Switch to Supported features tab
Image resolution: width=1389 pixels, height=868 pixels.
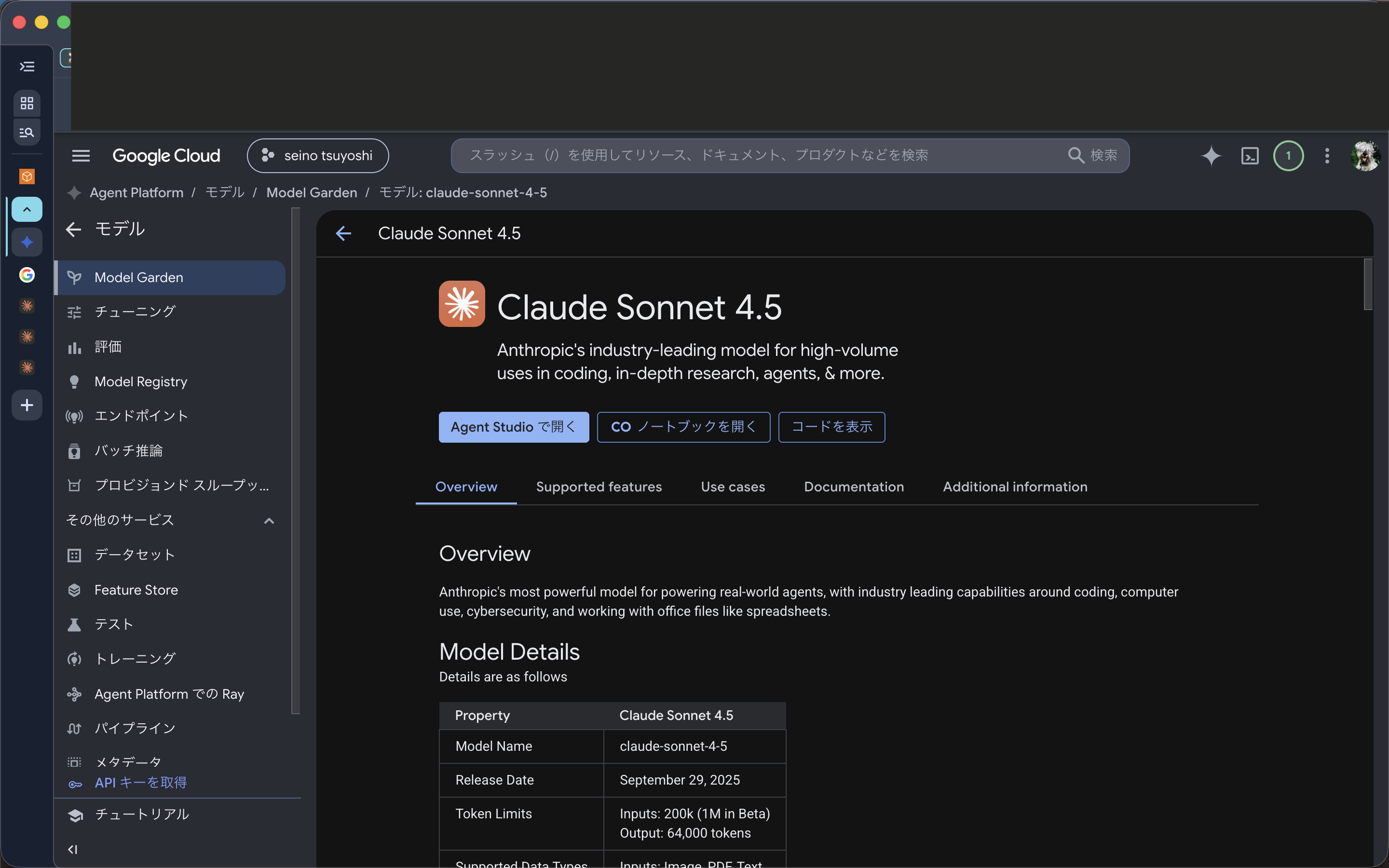599,487
